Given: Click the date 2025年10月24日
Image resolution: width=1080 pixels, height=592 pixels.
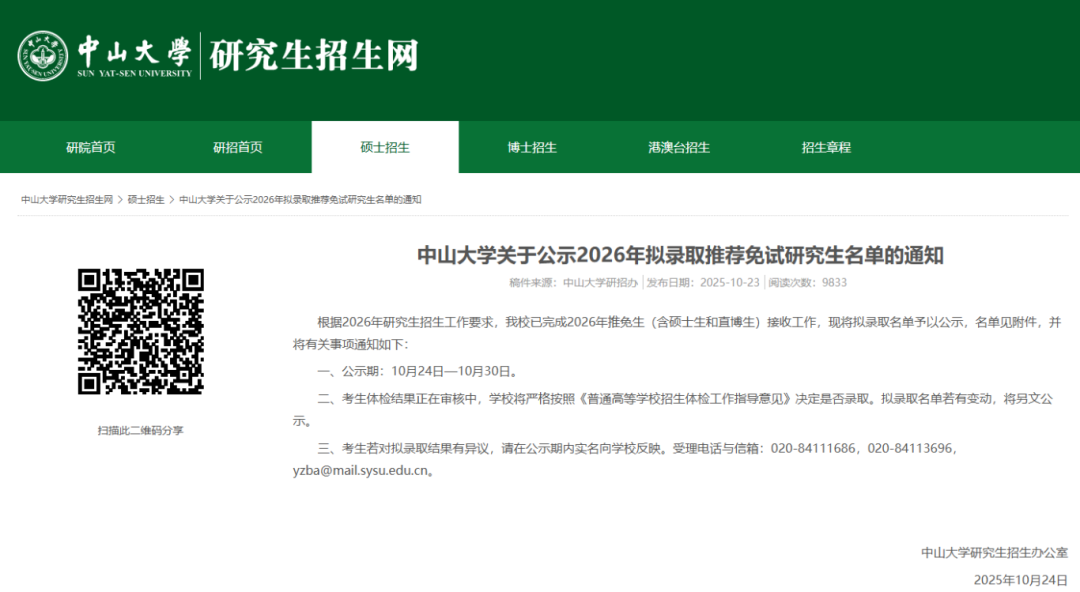Looking at the screenshot, I should click(x=1021, y=580).
